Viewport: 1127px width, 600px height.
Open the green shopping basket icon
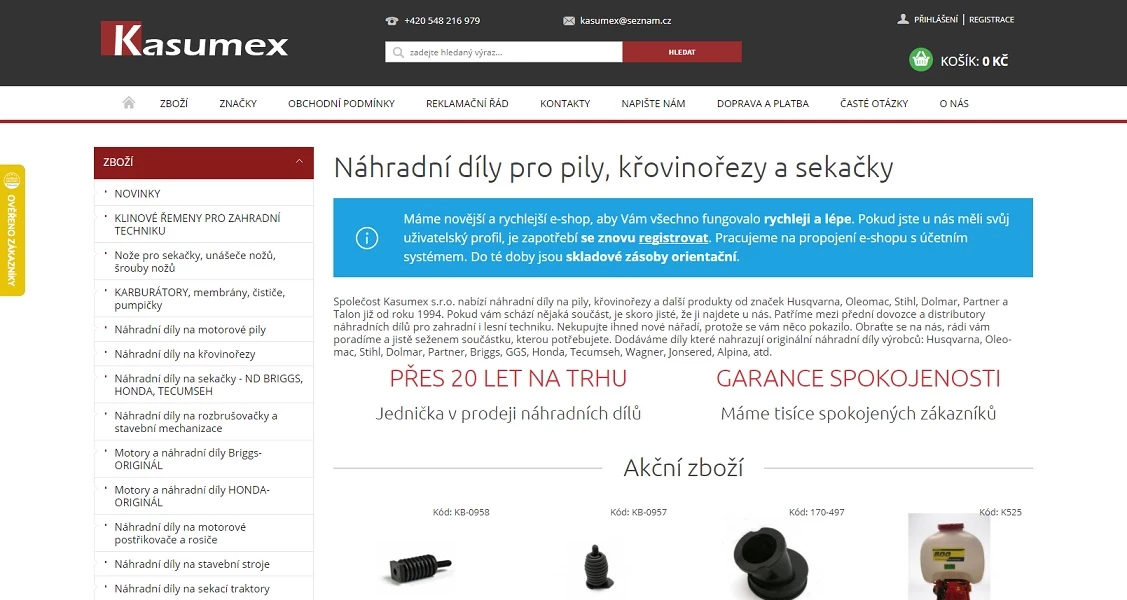pyautogui.click(x=920, y=60)
